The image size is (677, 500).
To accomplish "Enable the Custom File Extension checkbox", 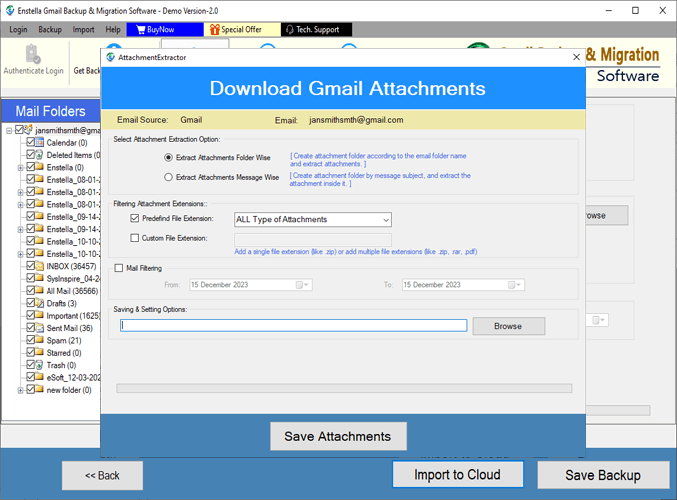I will pyautogui.click(x=135, y=238).
